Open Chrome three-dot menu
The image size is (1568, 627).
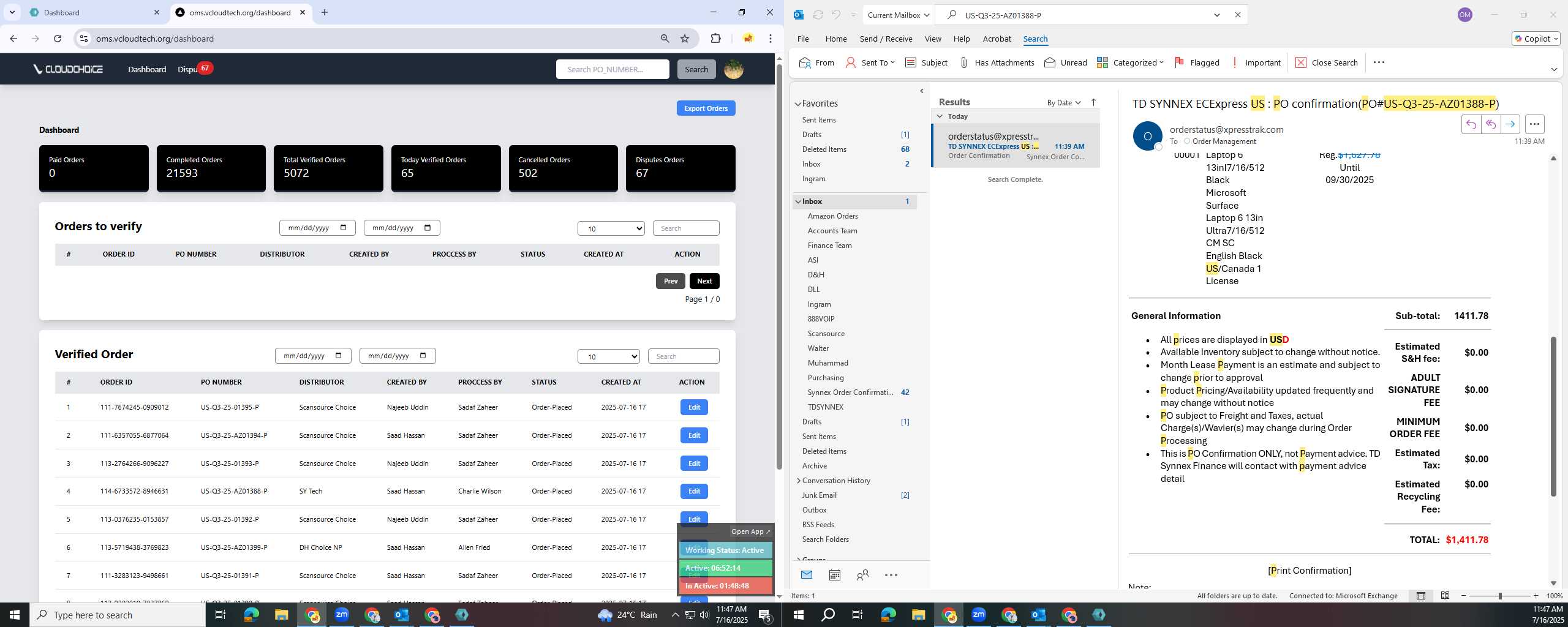(x=771, y=39)
